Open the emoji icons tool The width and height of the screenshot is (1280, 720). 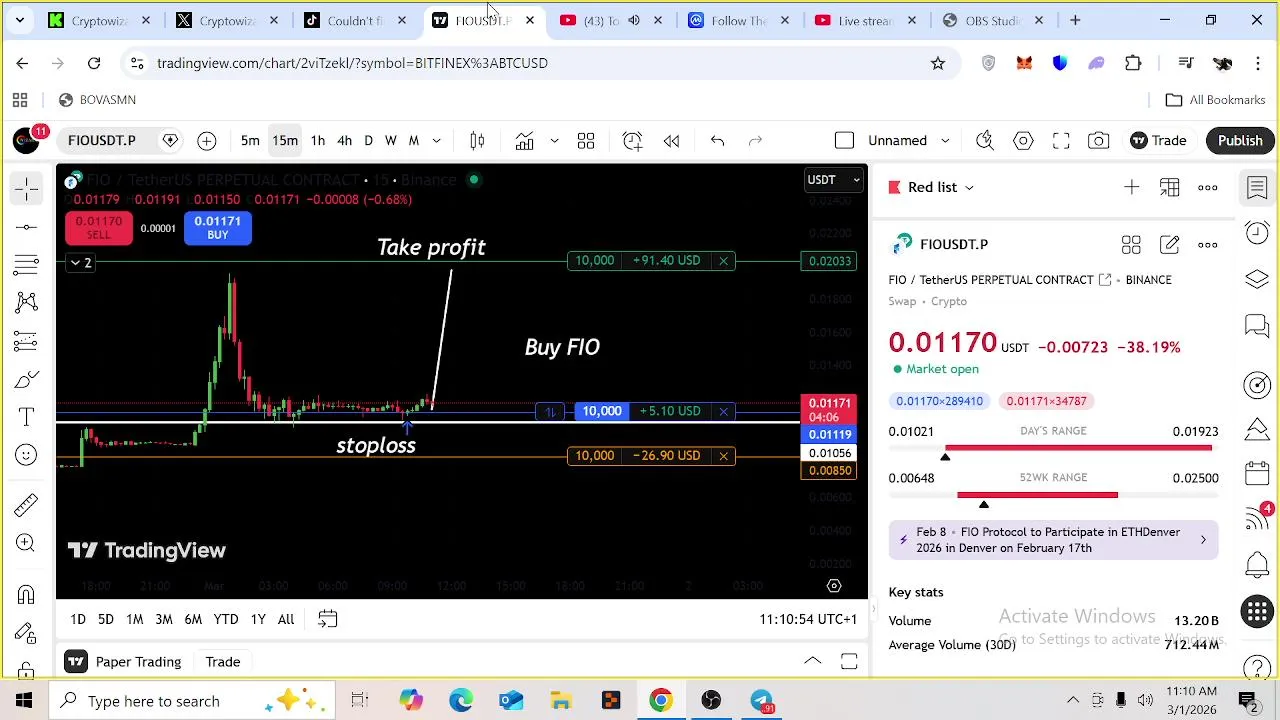(27, 455)
